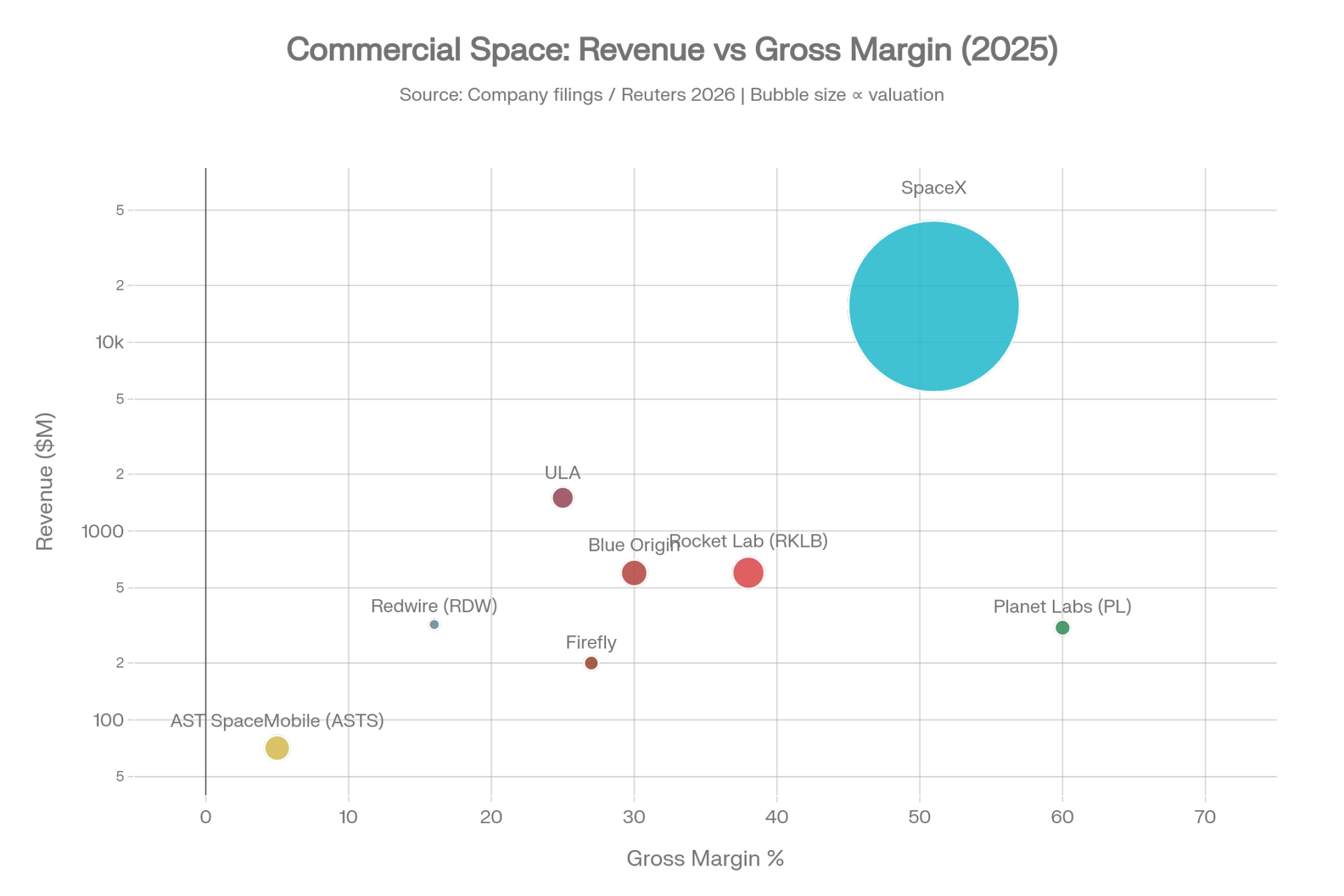Image resolution: width=1344 pixels, height=896 pixels.
Task: Select the Planet Labs green bubble
Action: (x=1062, y=627)
